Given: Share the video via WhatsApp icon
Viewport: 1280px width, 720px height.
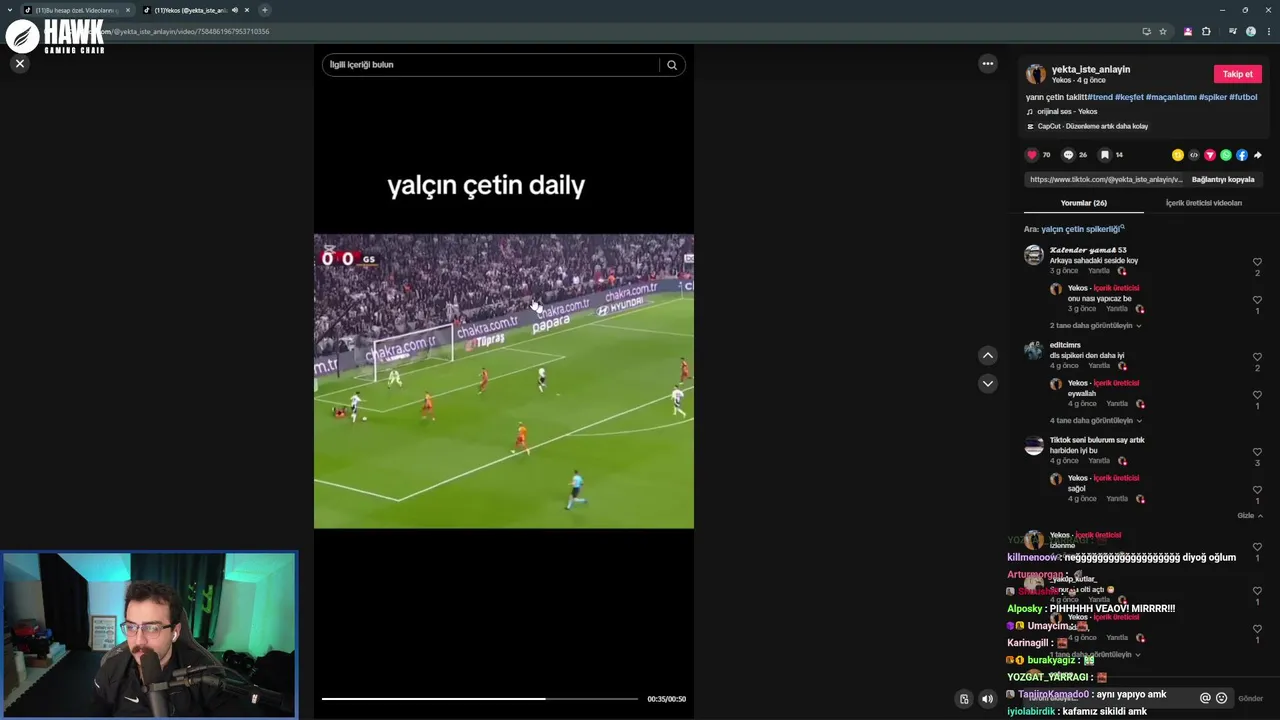Looking at the screenshot, I should click(x=1226, y=155).
